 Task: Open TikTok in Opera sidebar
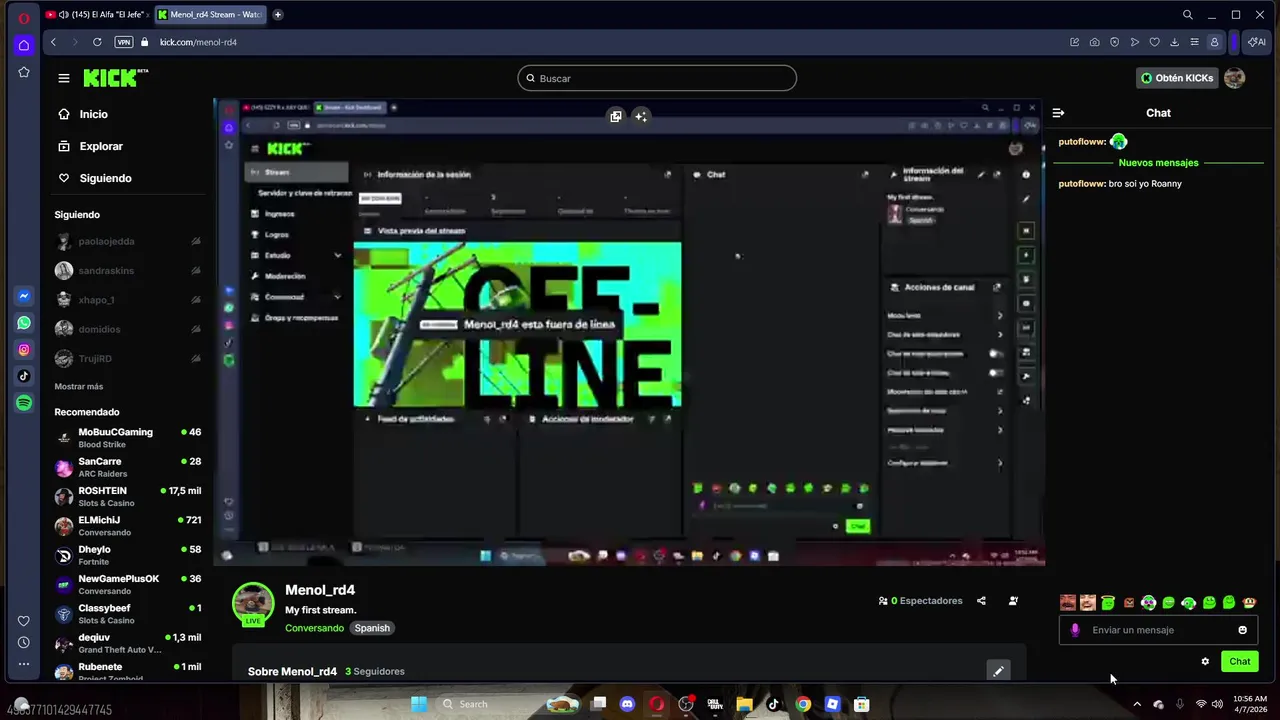24,376
